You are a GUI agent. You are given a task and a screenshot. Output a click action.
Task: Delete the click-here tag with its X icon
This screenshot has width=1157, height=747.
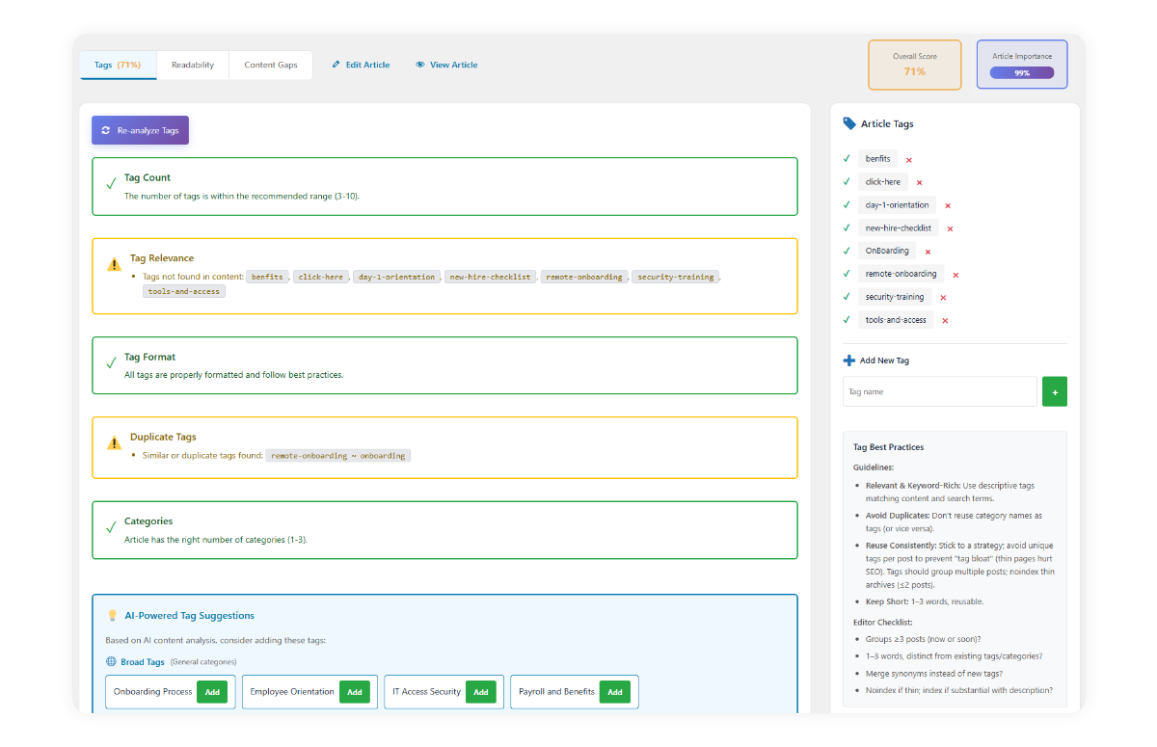click(919, 183)
